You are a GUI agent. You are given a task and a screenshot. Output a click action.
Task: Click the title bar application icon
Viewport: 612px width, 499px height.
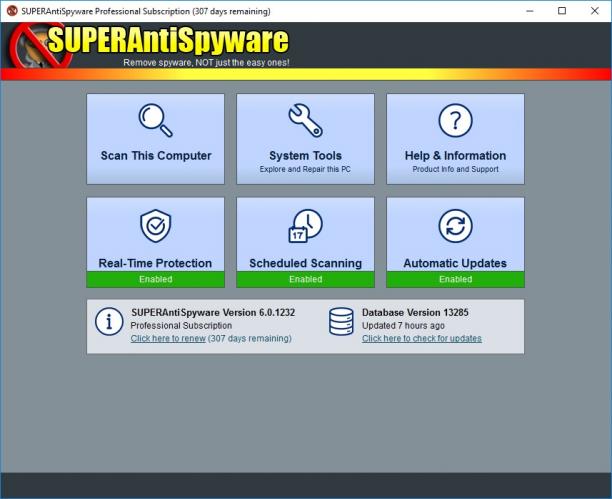pyautogui.click(x=12, y=11)
